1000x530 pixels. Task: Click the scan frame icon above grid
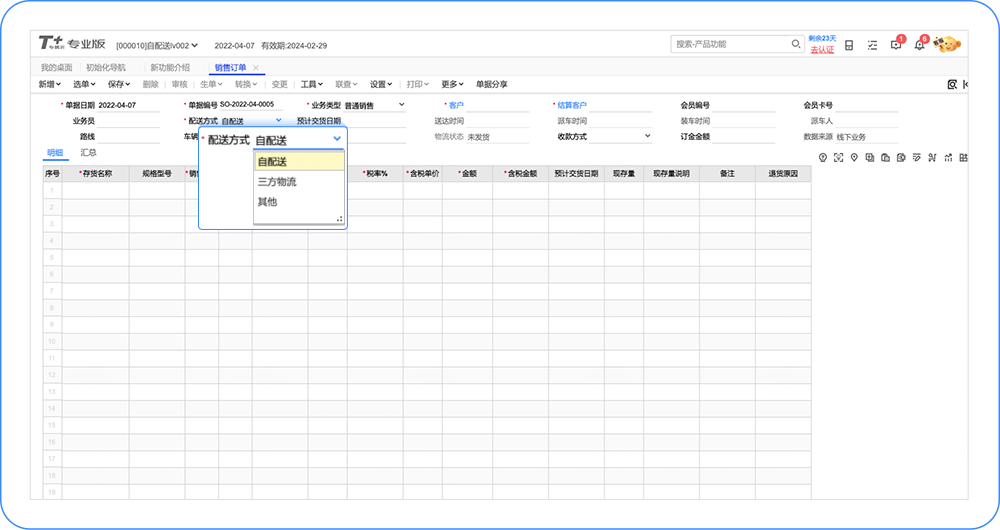click(839, 157)
